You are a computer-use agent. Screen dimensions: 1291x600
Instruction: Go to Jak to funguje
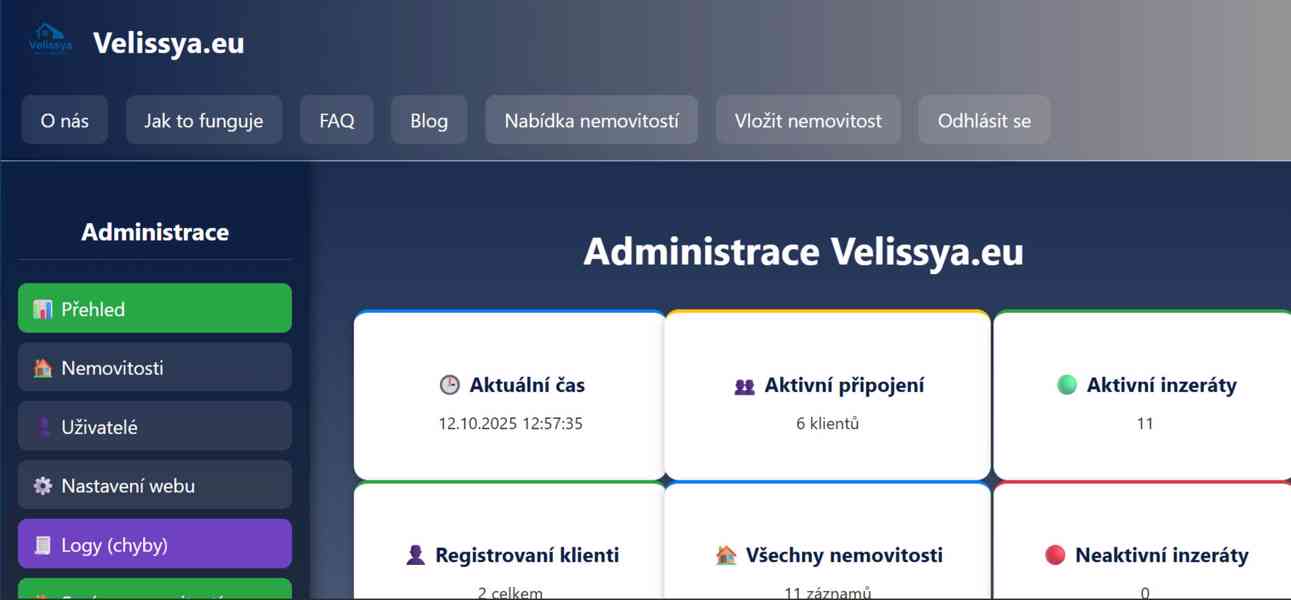(x=204, y=121)
